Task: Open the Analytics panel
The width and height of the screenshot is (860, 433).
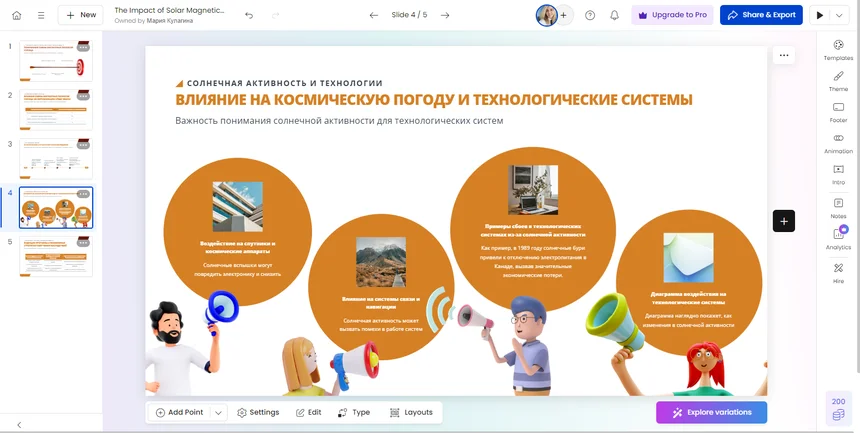Action: coord(838,239)
